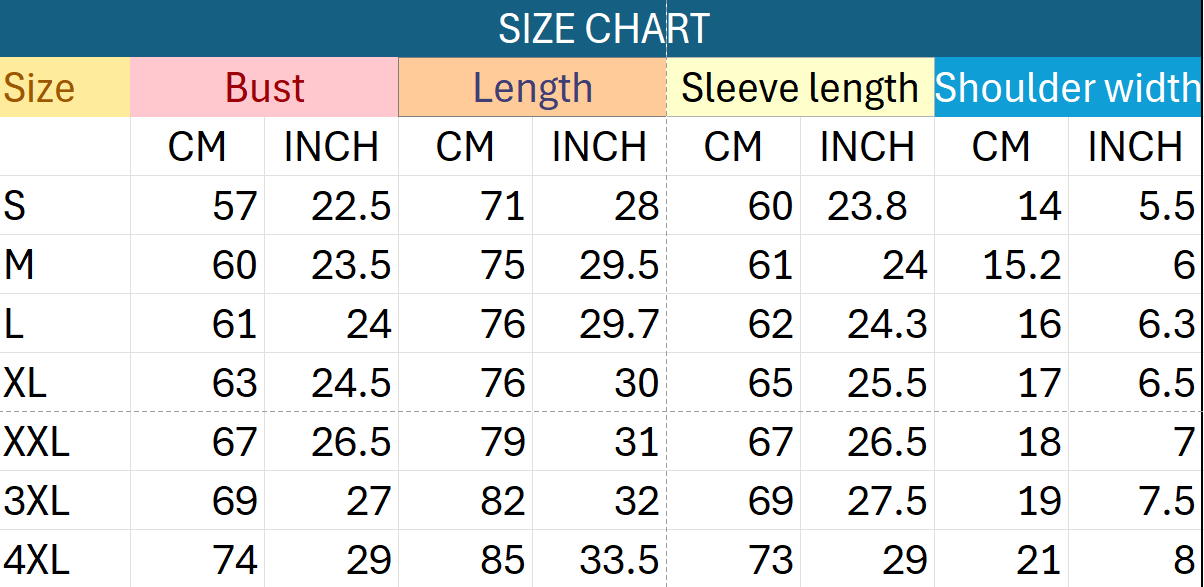Click the orange Length header cell
1204x587 pixels.
532,88
